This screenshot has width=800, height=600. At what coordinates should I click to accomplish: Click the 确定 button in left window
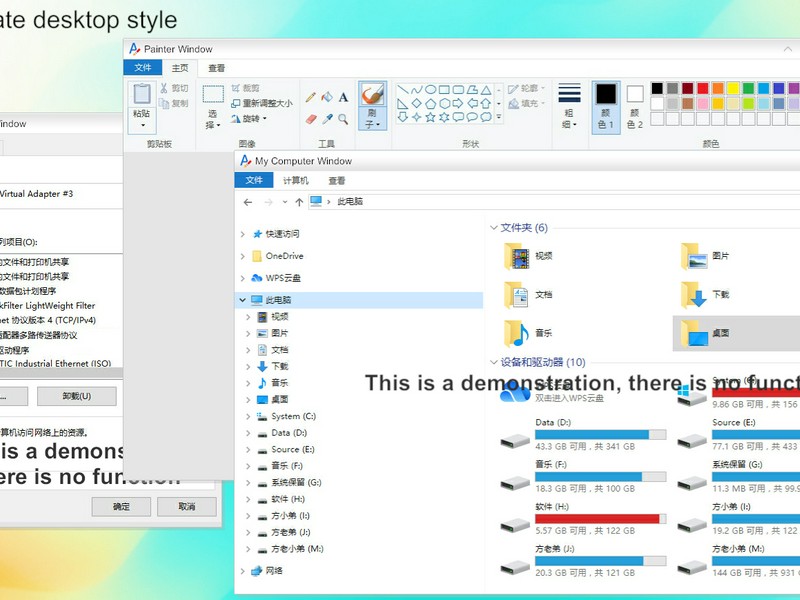(x=121, y=507)
